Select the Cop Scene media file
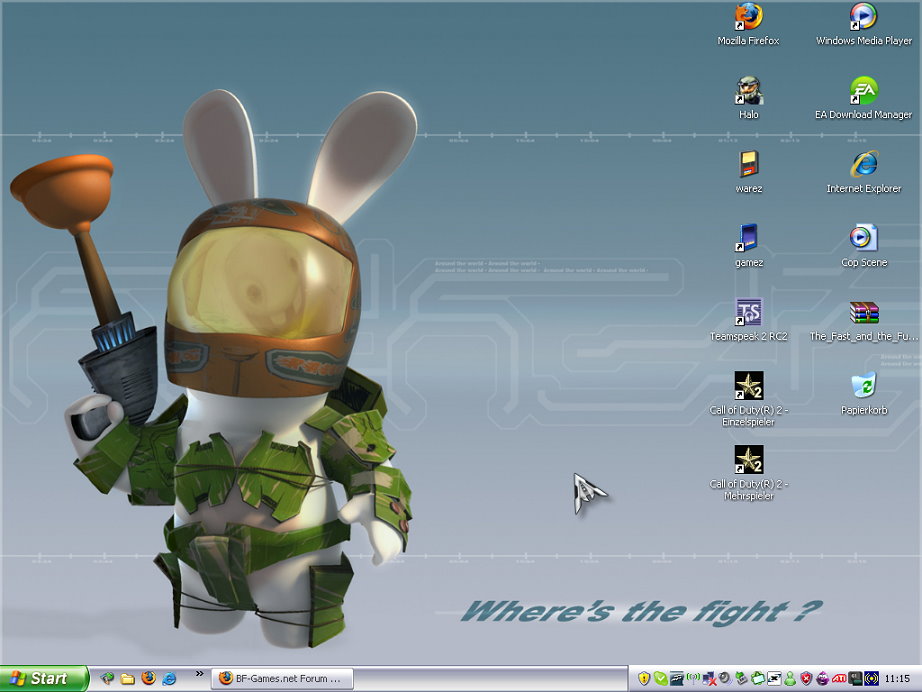Image resolution: width=922 pixels, height=692 pixels. [863, 246]
